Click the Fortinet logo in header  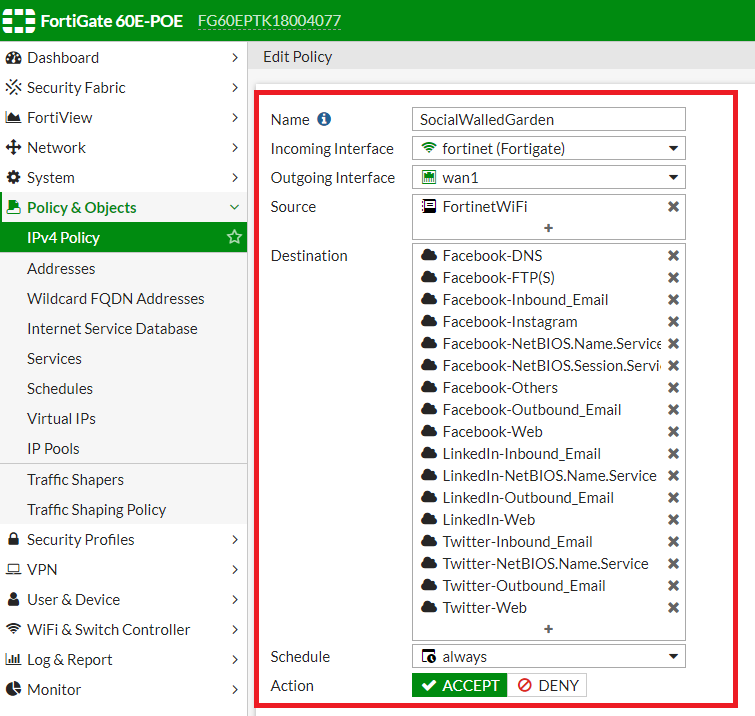click(20, 20)
